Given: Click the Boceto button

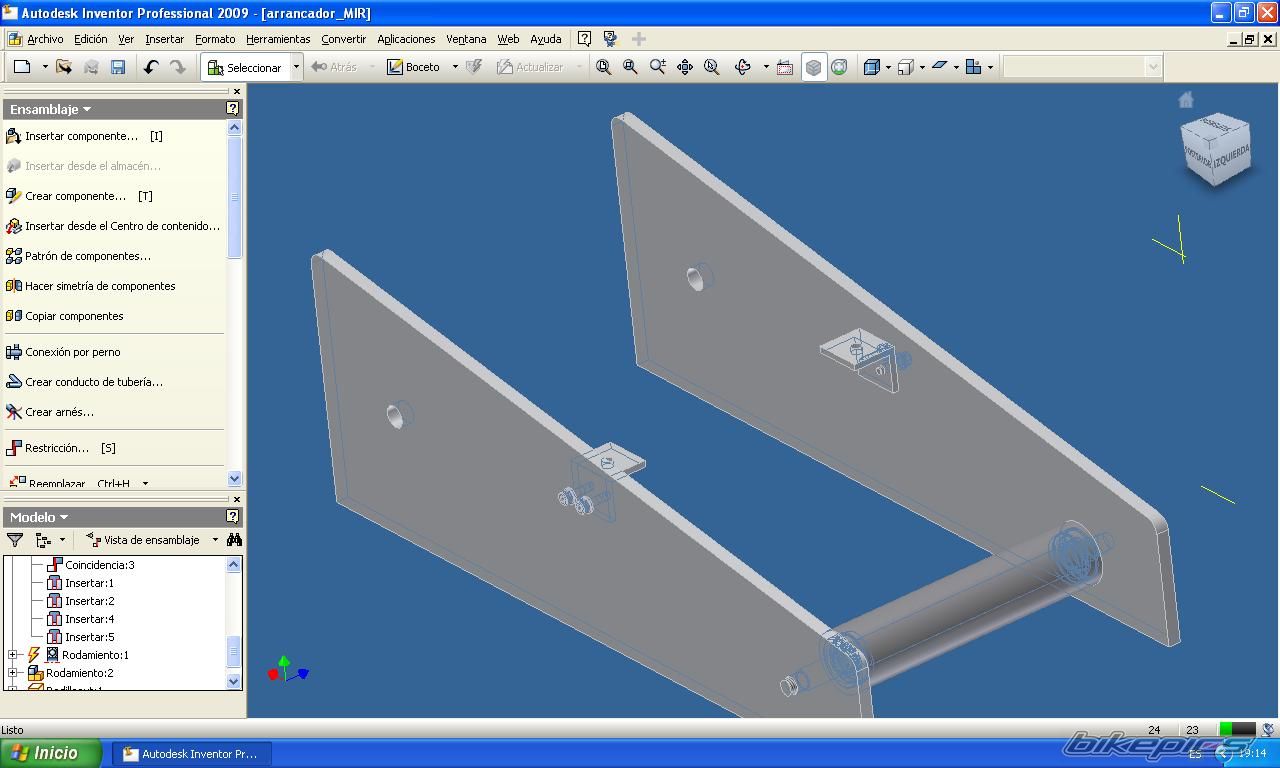Looking at the screenshot, I should coord(414,67).
